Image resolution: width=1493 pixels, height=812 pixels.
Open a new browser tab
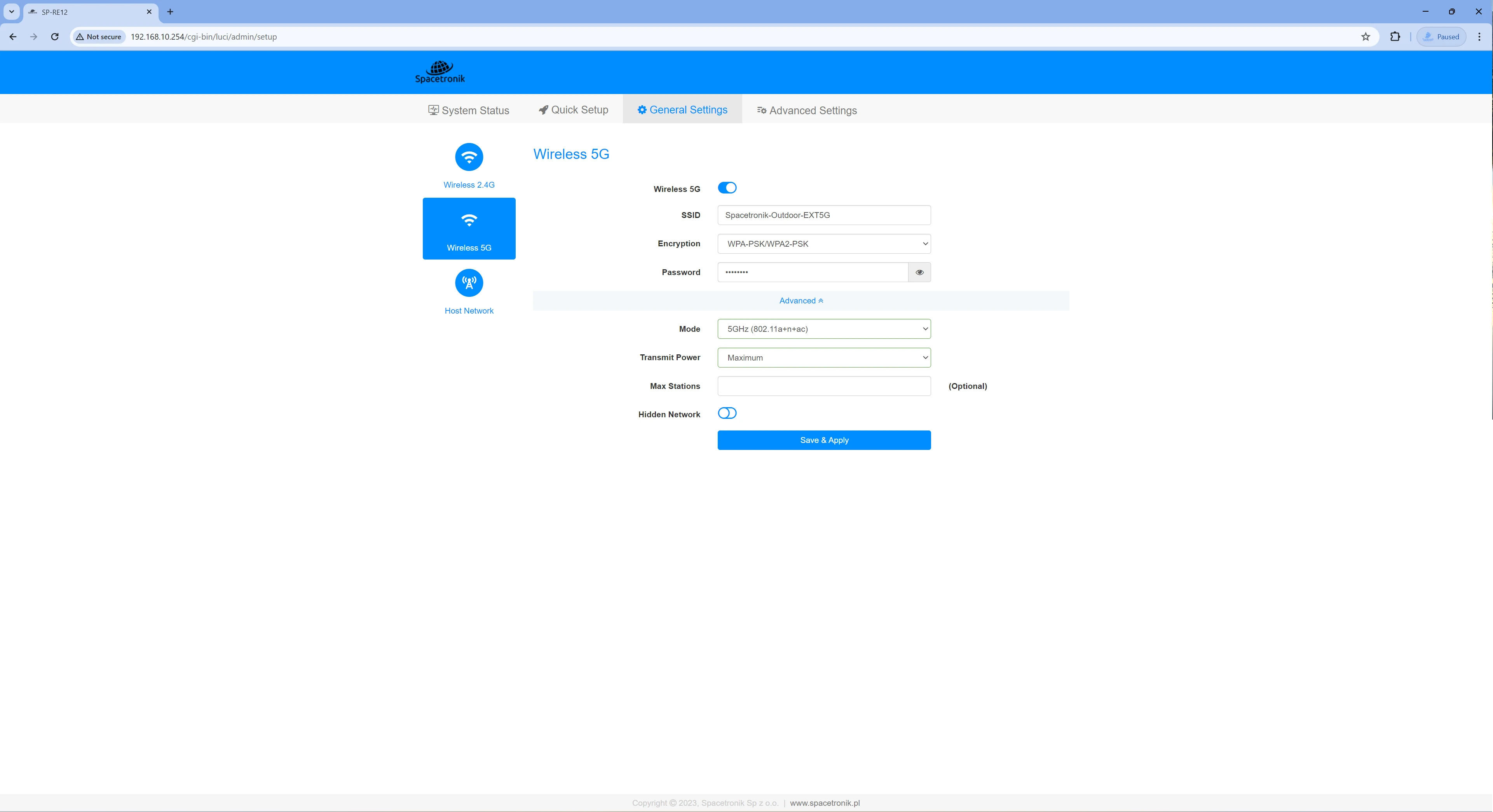pyautogui.click(x=170, y=12)
